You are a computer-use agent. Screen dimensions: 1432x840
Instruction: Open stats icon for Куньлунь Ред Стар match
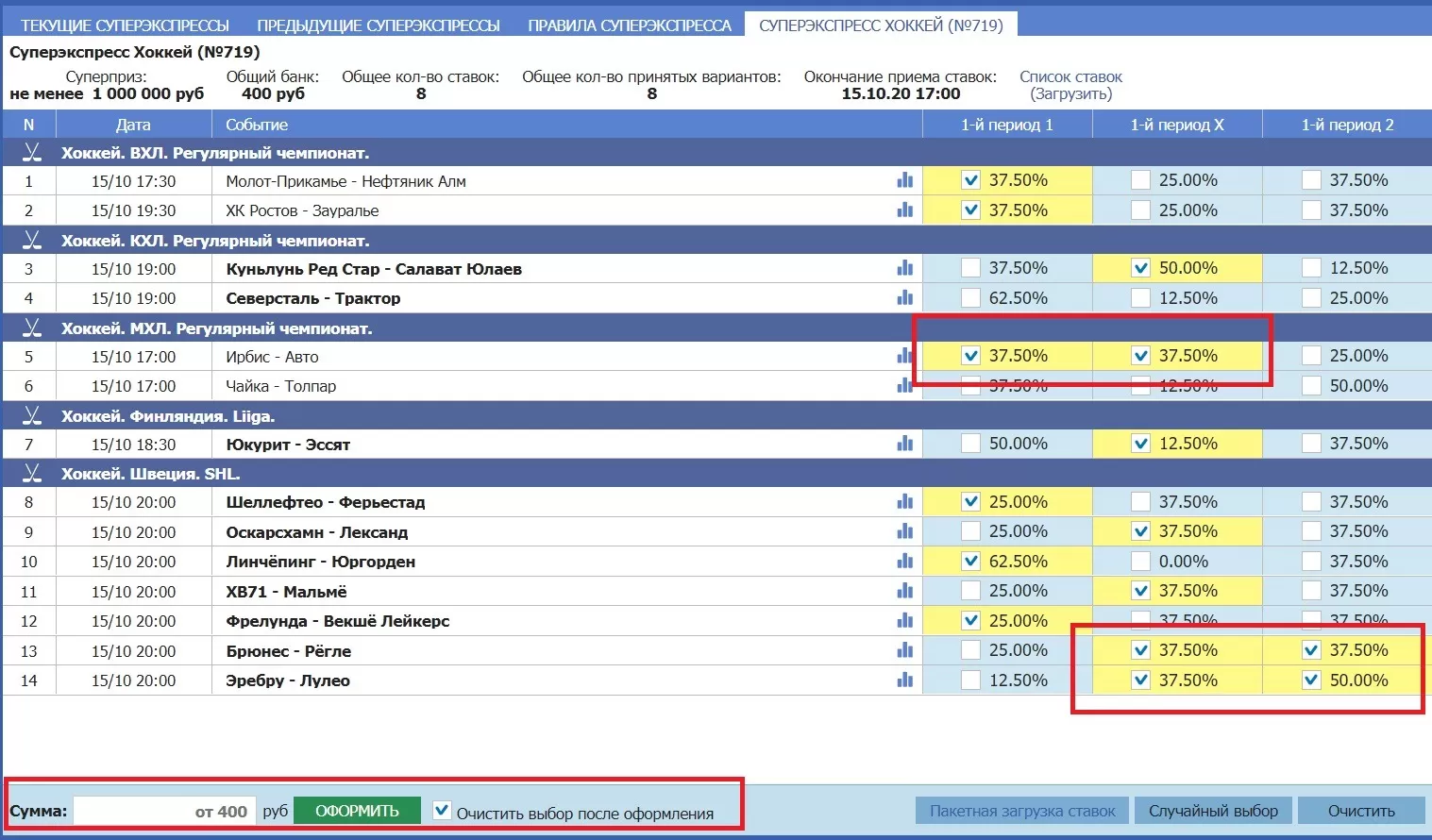(904, 268)
